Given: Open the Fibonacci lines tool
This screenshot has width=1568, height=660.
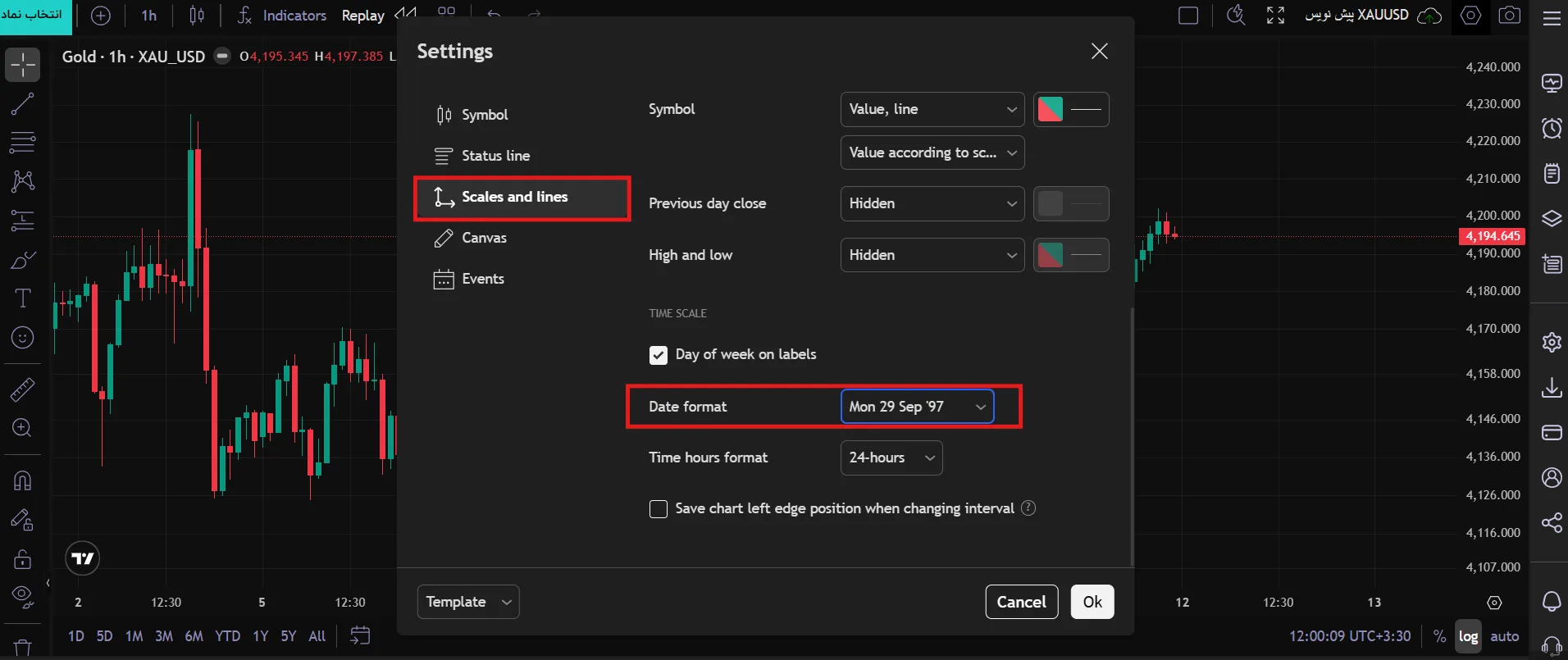Looking at the screenshot, I should (22, 142).
